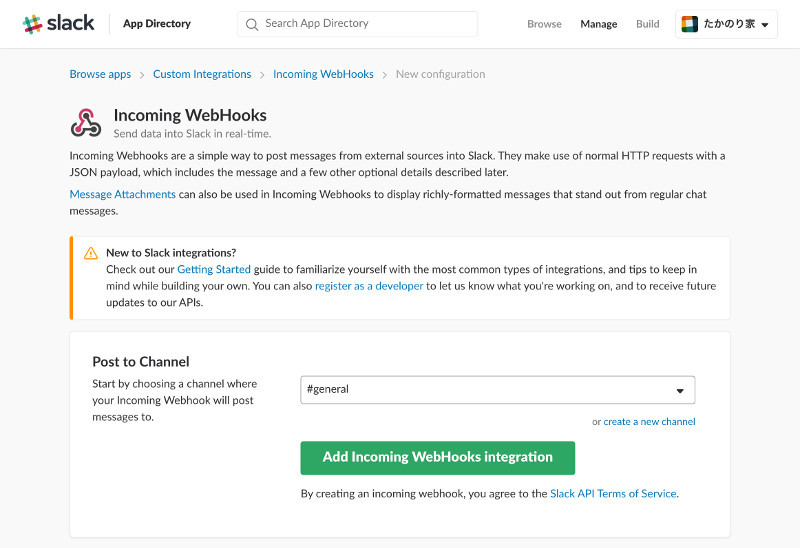Click the Slack logo icon
This screenshot has height=548, width=800.
tap(33, 24)
